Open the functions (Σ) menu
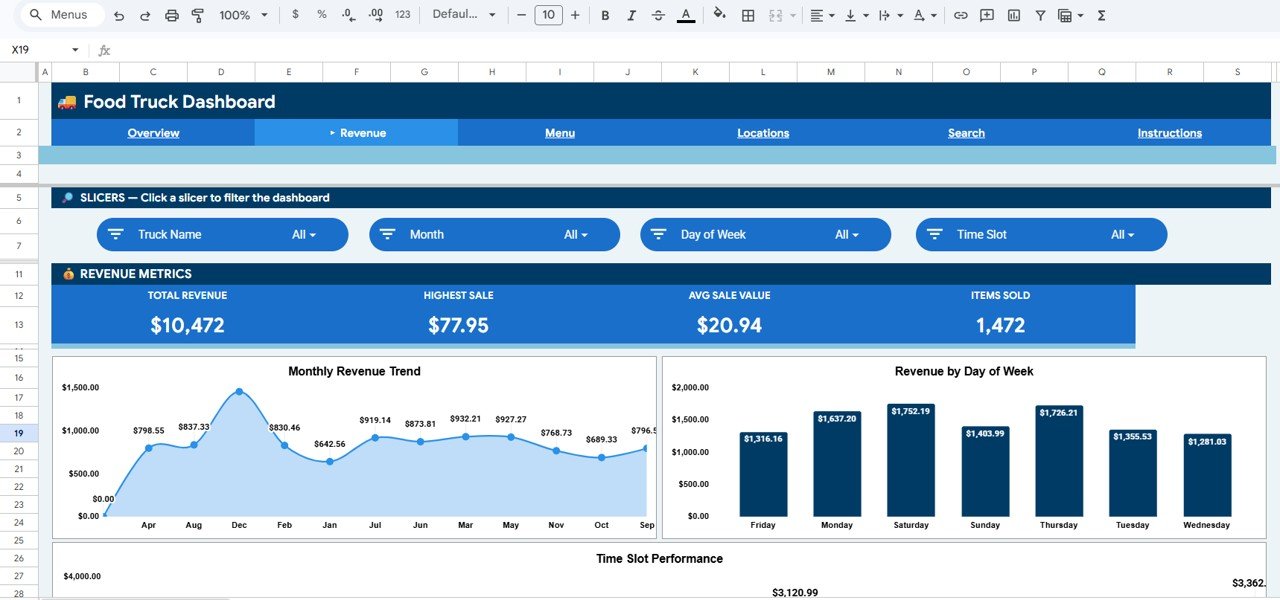The width and height of the screenshot is (1280, 600). [1100, 15]
